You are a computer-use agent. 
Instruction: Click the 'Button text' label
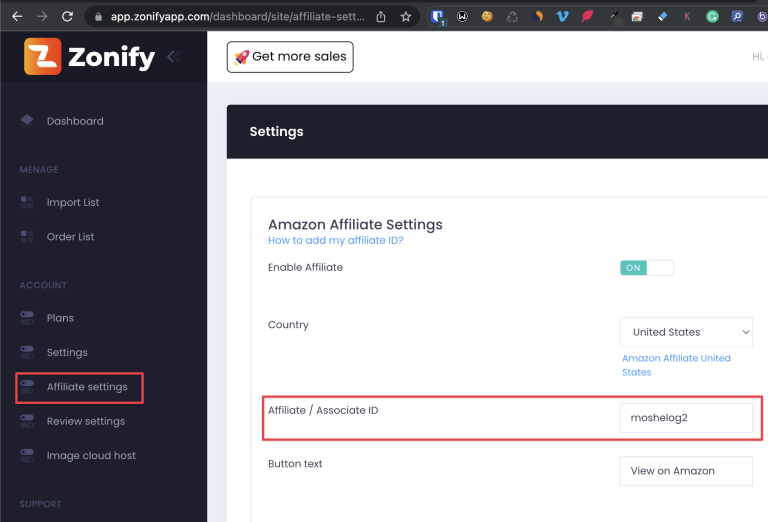(295, 464)
